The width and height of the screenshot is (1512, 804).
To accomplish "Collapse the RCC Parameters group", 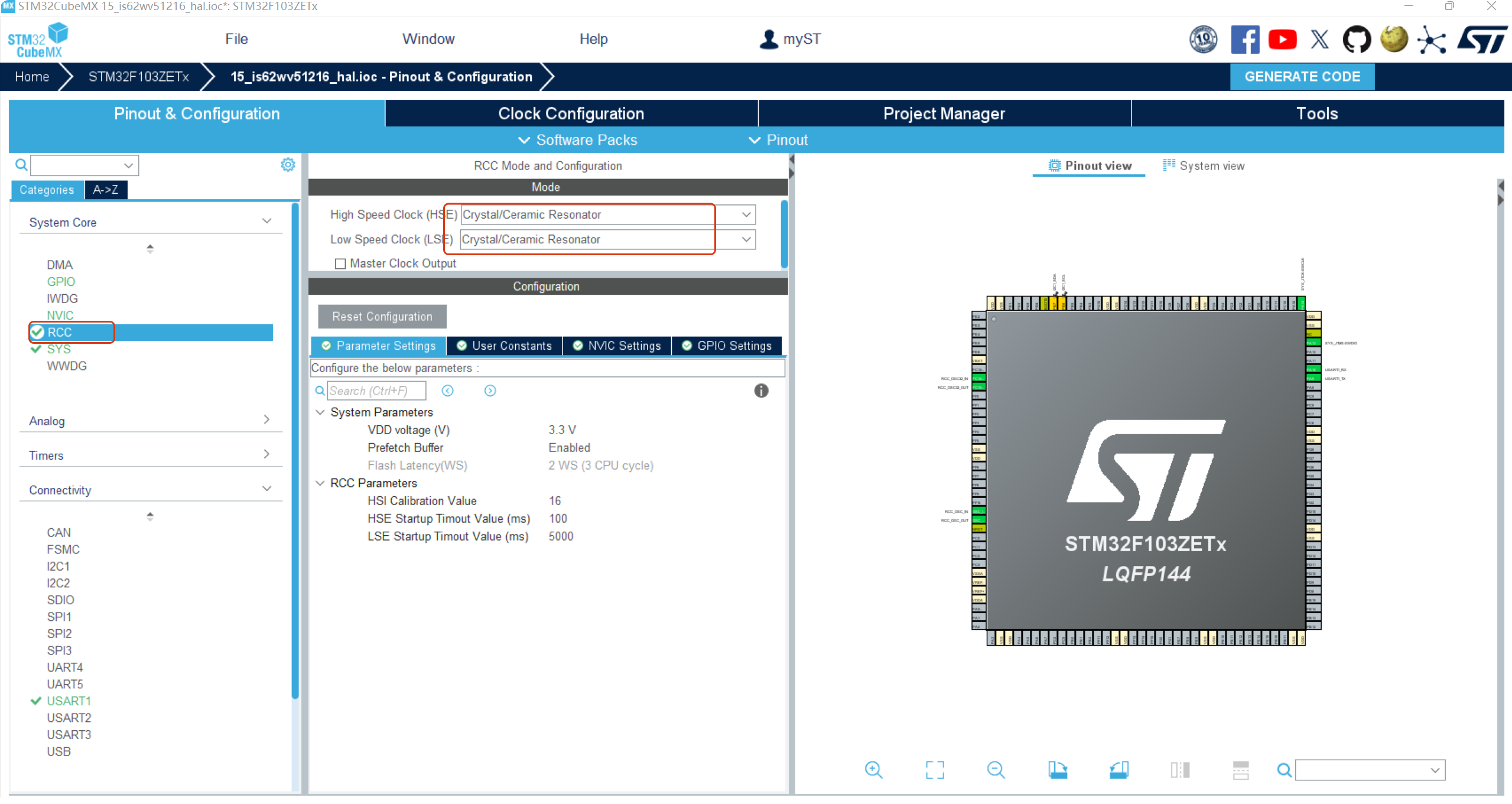I will click(320, 483).
